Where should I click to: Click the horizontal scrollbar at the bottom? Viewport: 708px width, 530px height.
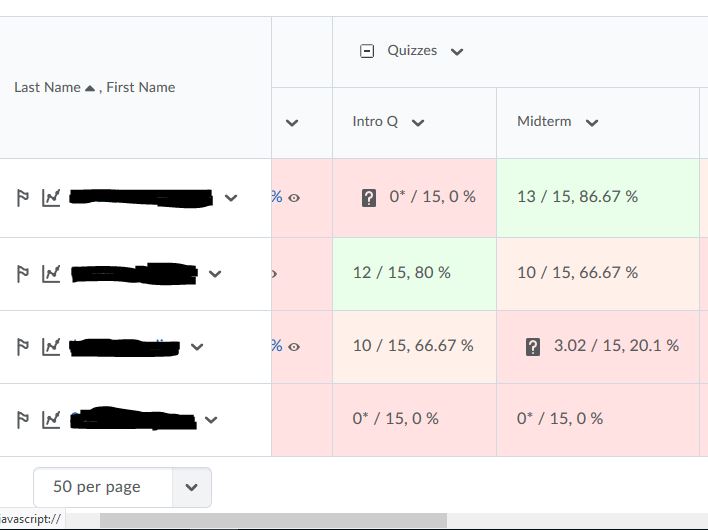click(272, 520)
